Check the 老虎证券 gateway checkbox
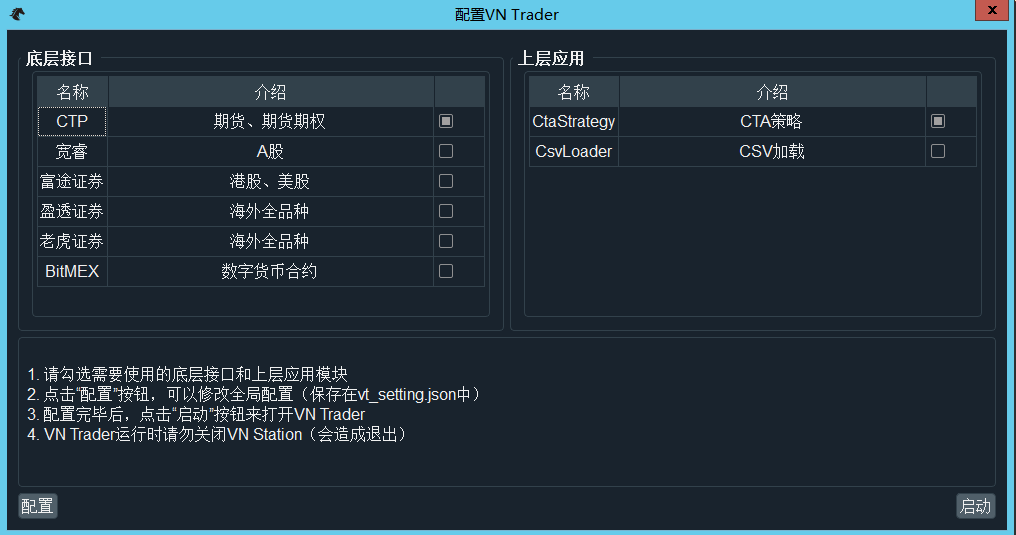Viewport: 1016px width, 535px height. 446,241
